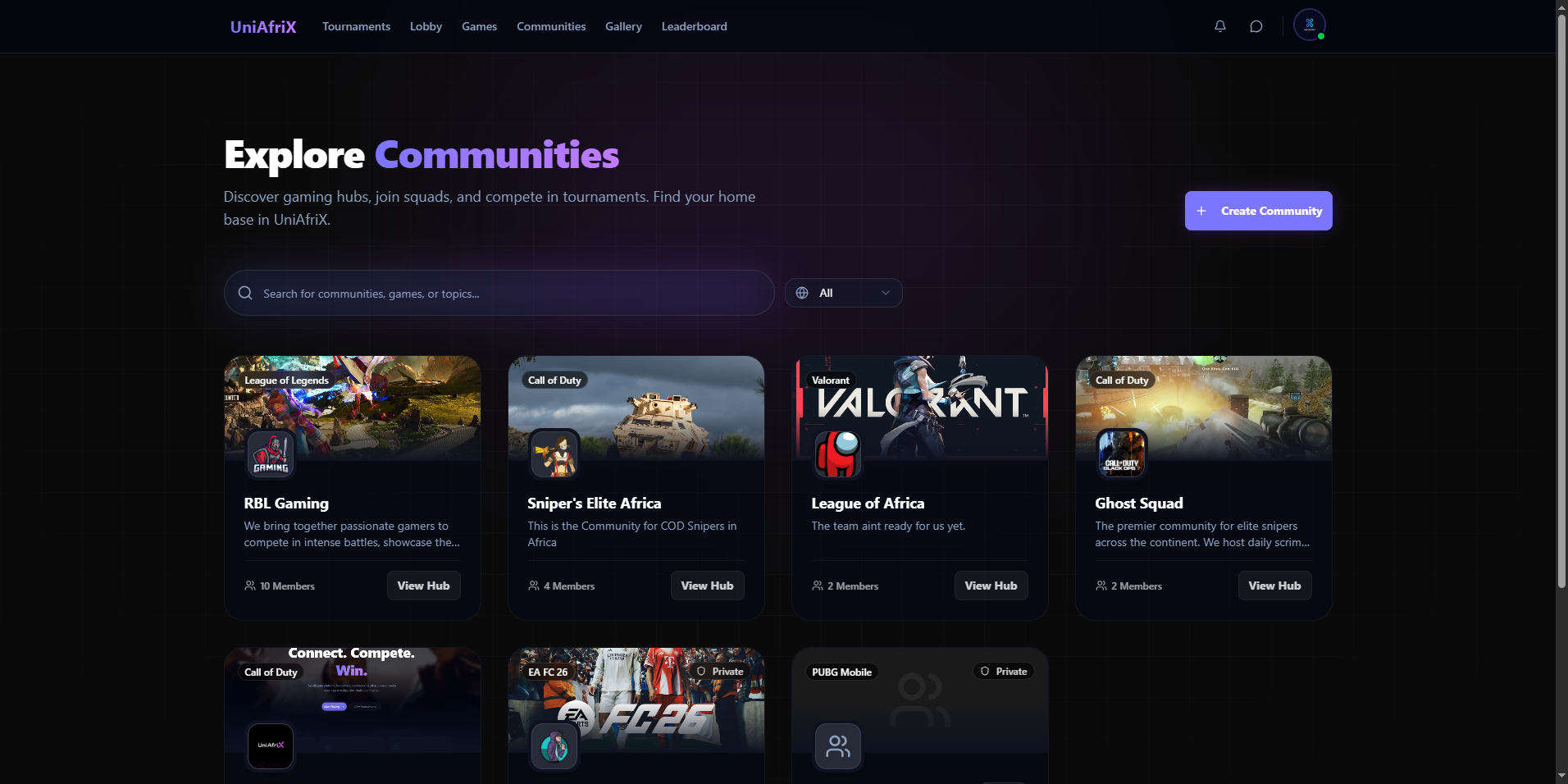The image size is (1568, 784).
Task: Click the members icon on League of Africa
Action: pyautogui.click(x=818, y=586)
